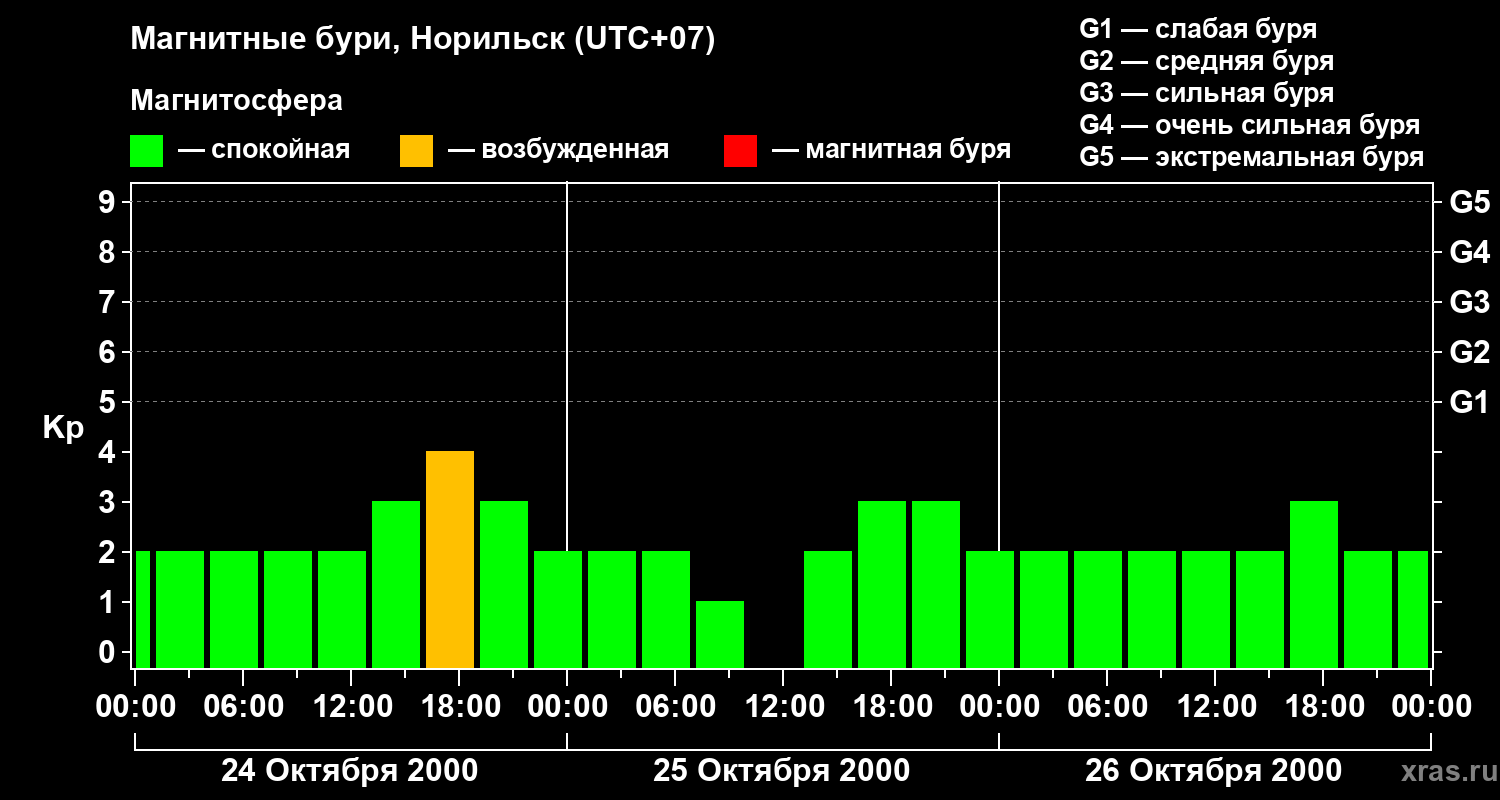
Task: Click the red legend square for магнитная буря
Action: [x=740, y=150]
